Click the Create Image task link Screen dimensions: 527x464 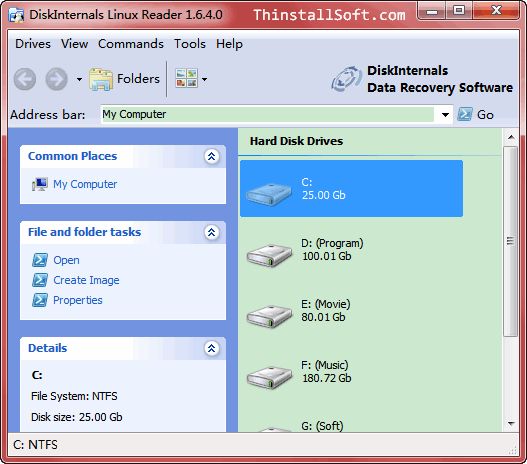coord(86,280)
